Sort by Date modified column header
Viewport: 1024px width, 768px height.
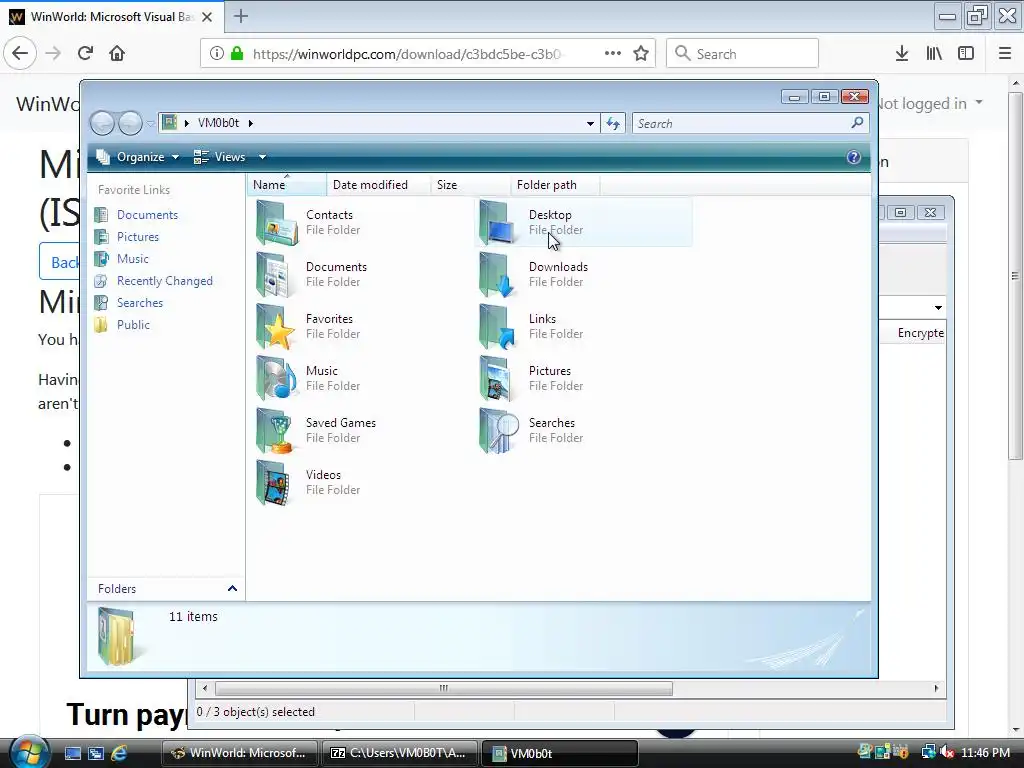378,185
